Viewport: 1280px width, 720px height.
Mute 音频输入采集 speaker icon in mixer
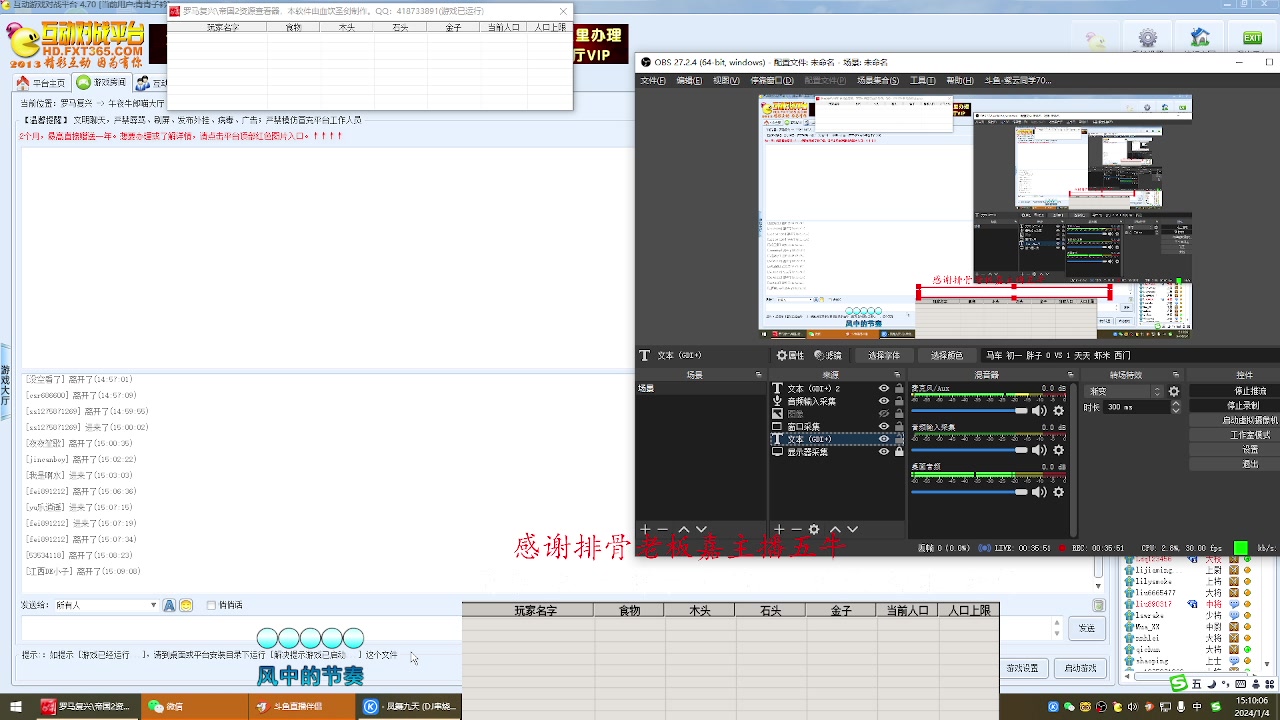point(1039,450)
